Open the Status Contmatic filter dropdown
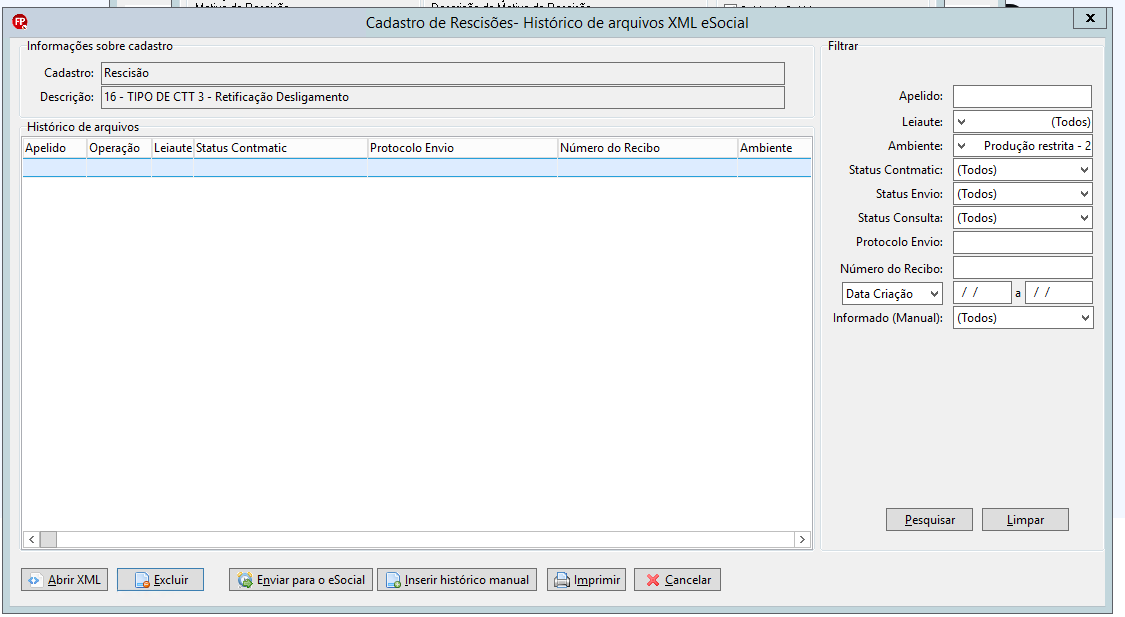1125x617 pixels. pos(1023,170)
